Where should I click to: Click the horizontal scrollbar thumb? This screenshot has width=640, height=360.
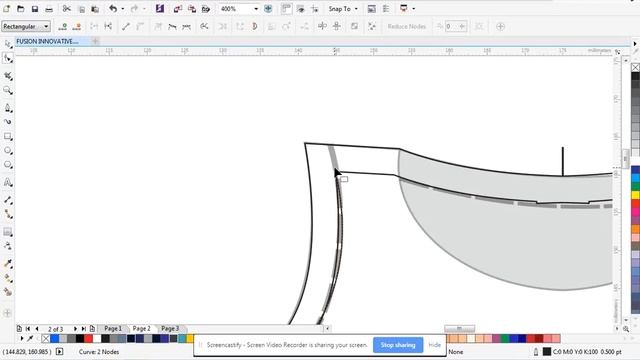tap(460, 329)
